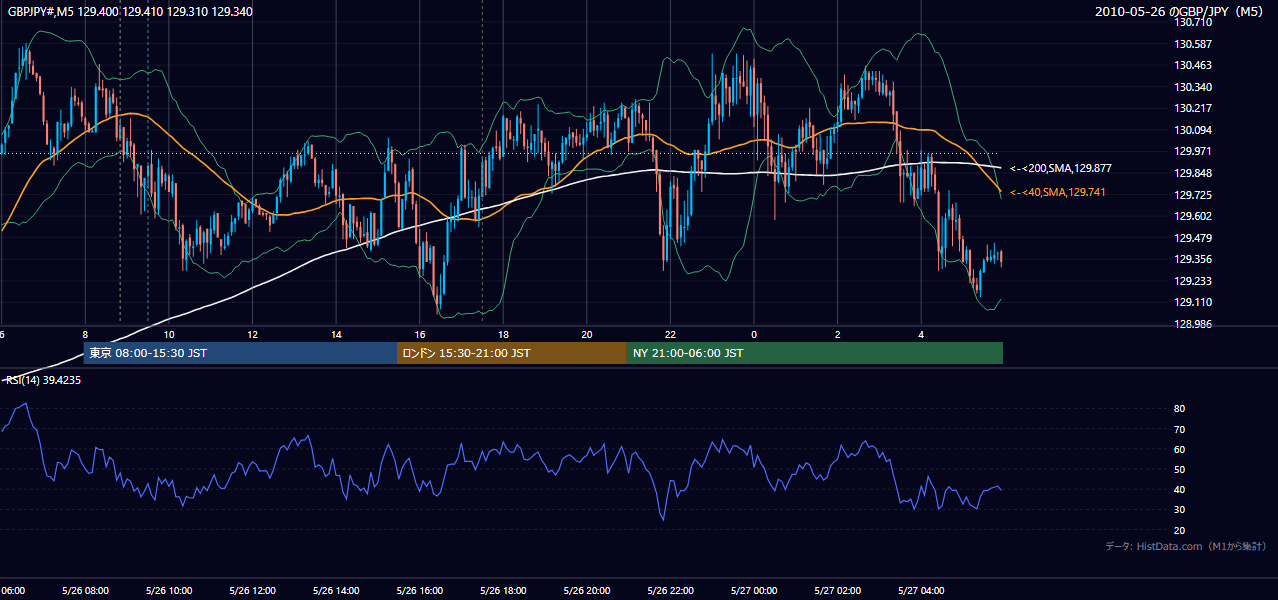Viewport: 1278px width, 600px height.
Task: Click the RSI scale value 20
Action: tap(1179, 530)
